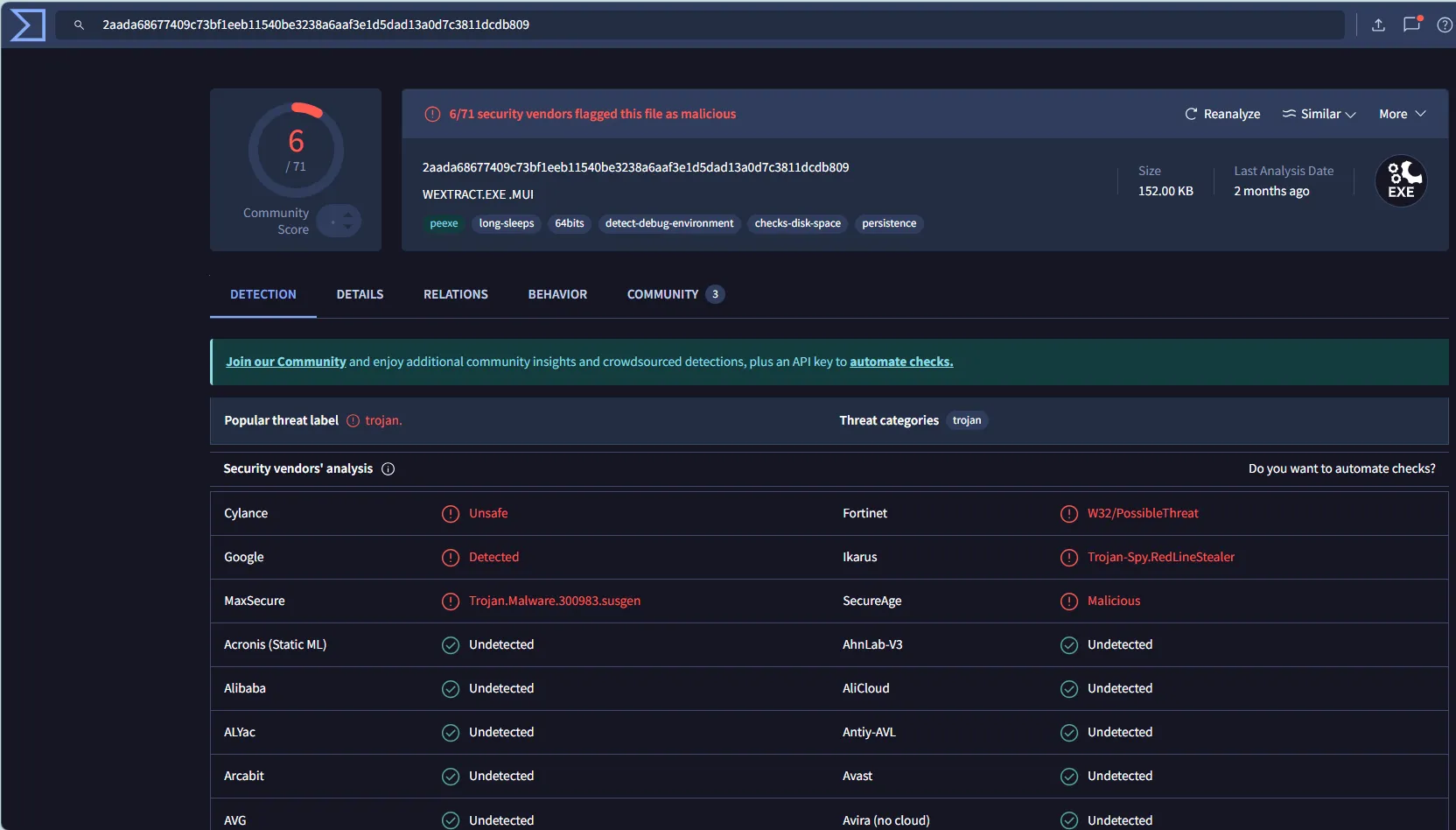This screenshot has height=830, width=1456.
Task: Expand the Similar dropdown
Action: 1319,114
